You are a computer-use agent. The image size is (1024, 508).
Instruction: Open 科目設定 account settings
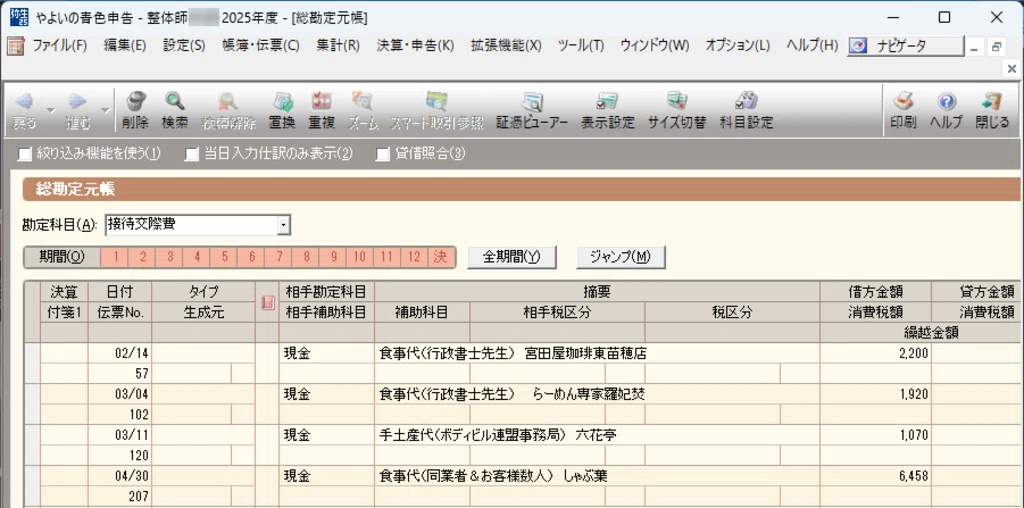(746, 101)
